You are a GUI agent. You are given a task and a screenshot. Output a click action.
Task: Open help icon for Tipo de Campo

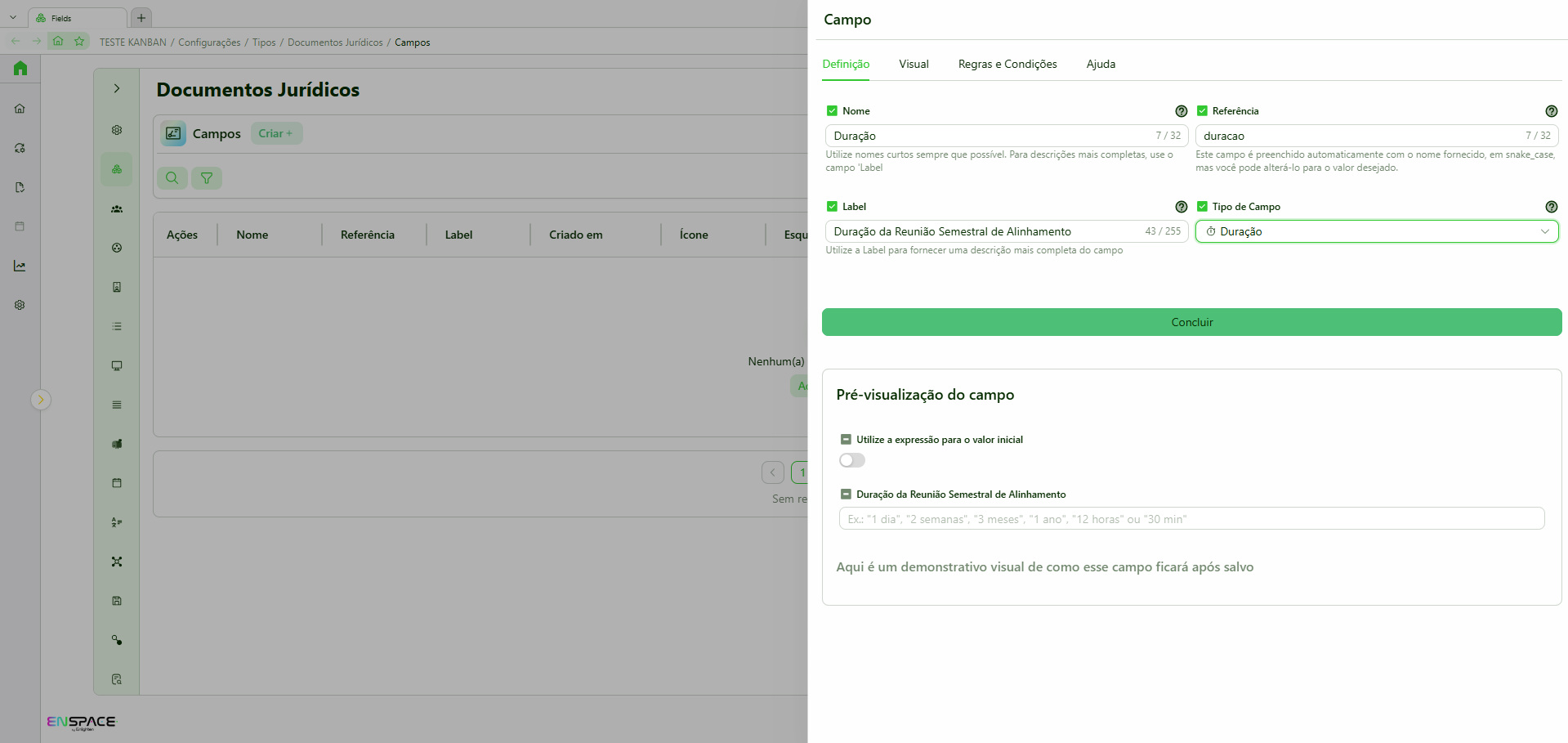click(x=1551, y=207)
